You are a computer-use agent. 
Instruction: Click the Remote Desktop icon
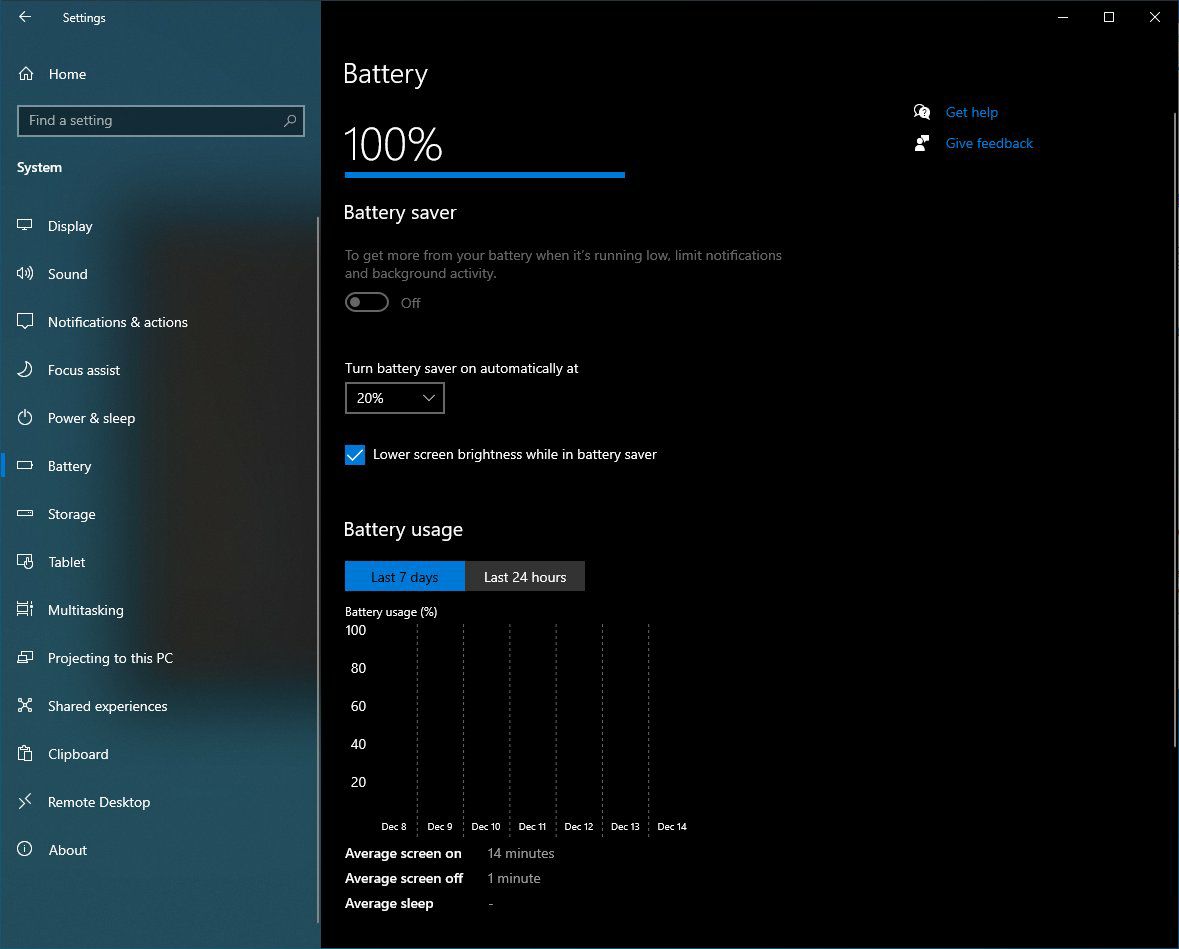(25, 801)
